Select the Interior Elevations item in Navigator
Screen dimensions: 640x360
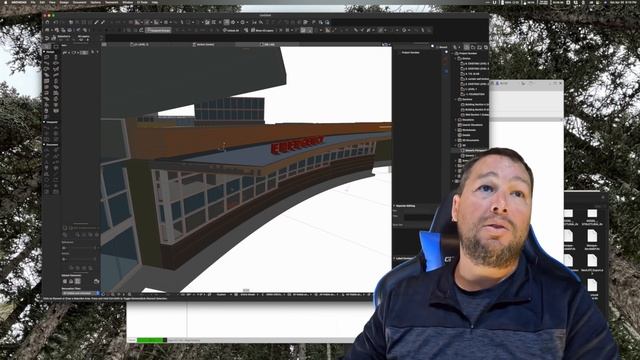tap(471, 125)
